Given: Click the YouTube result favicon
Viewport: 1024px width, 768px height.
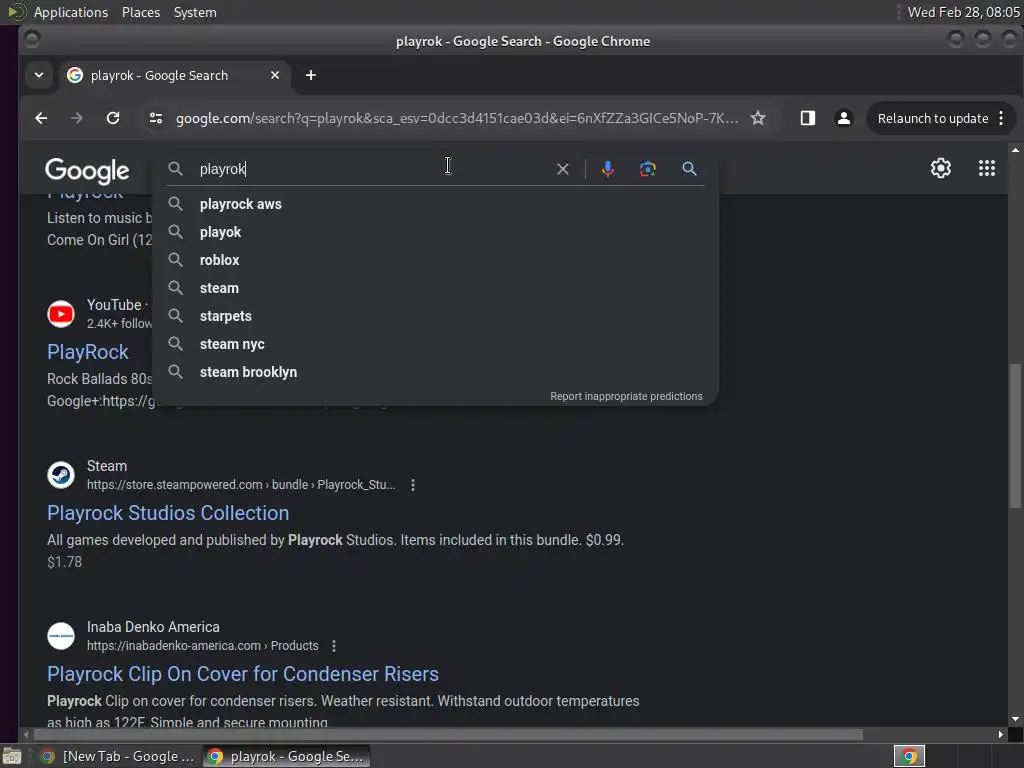Looking at the screenshot, I should (x=61, y=314).
